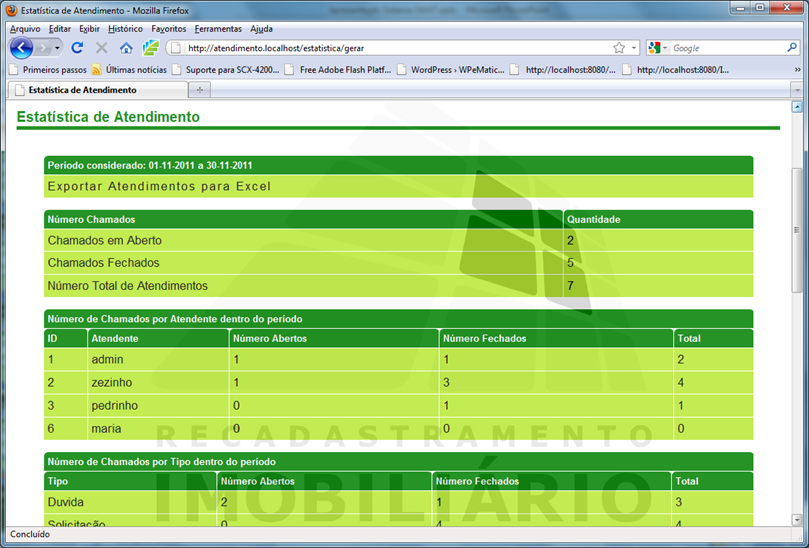Bookmark this page with the star icon
This screenshot has width=809, height=548.
(619, 48)
